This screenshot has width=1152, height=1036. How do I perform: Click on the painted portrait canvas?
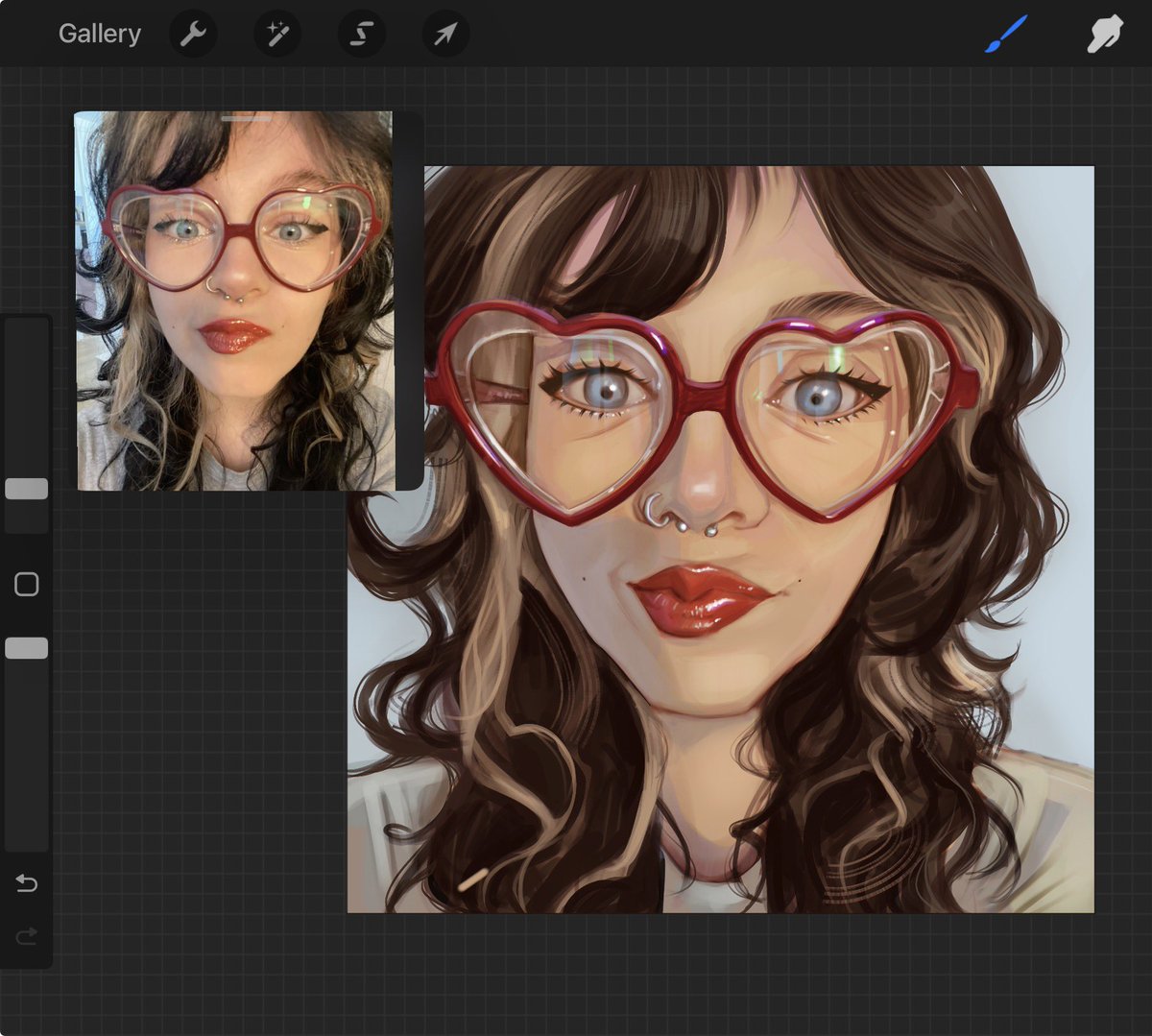(720, 539)
